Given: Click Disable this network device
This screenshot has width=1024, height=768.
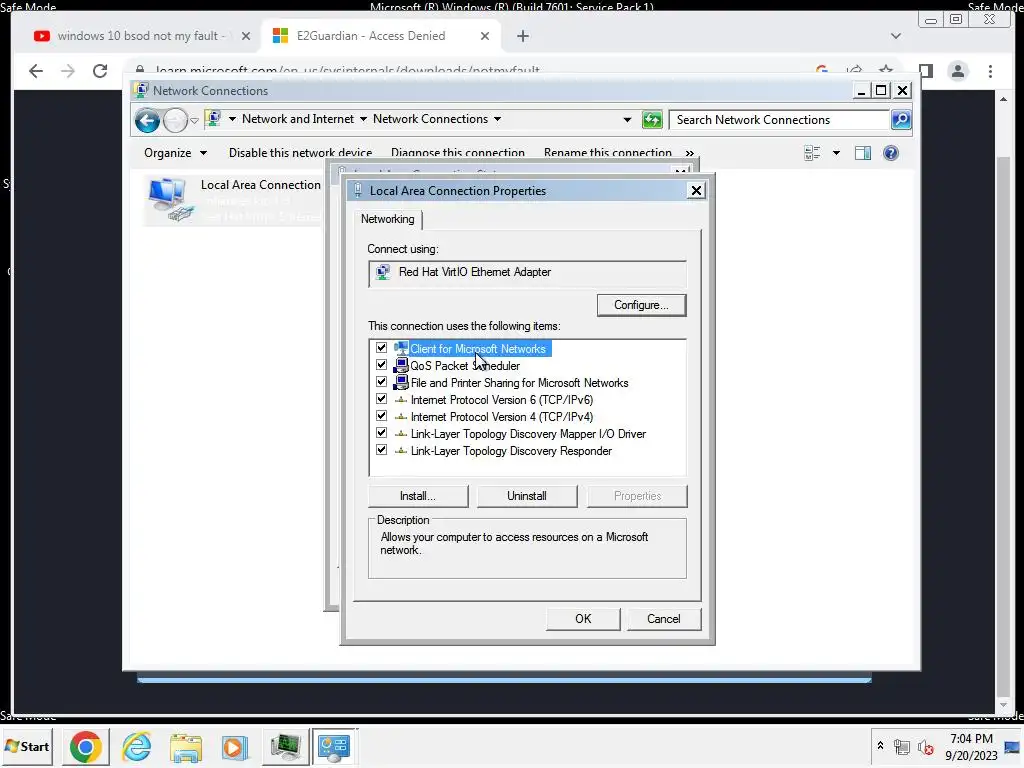Looking at the screenshot, I should 300,153.
